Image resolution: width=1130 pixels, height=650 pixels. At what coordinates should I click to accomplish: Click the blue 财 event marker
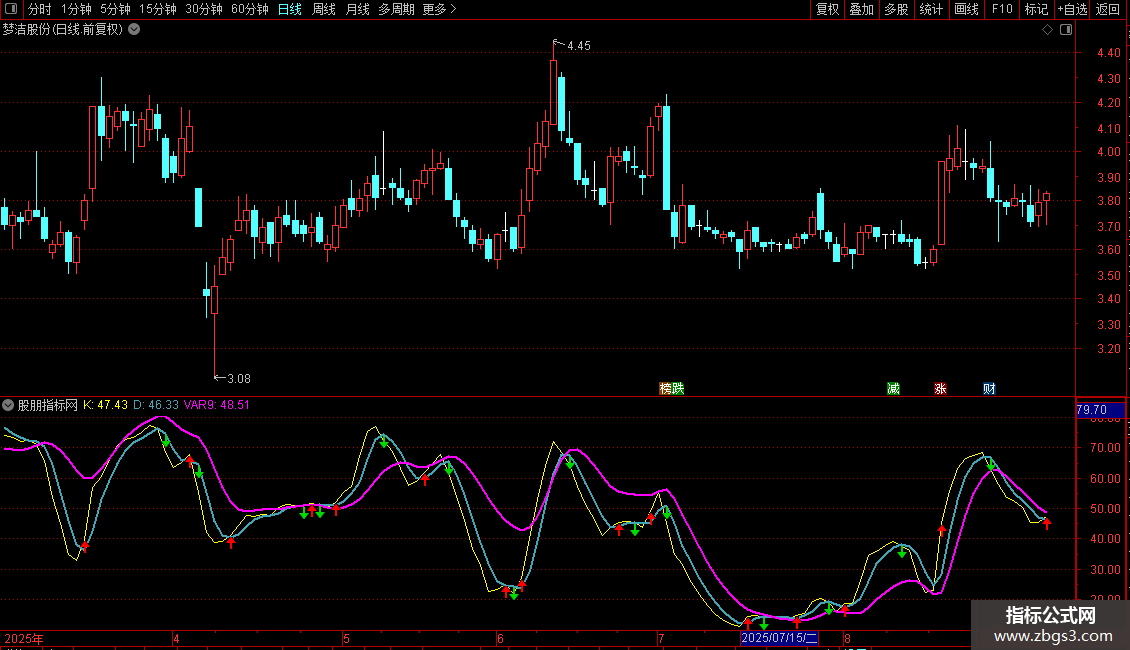tap(989, 388)
